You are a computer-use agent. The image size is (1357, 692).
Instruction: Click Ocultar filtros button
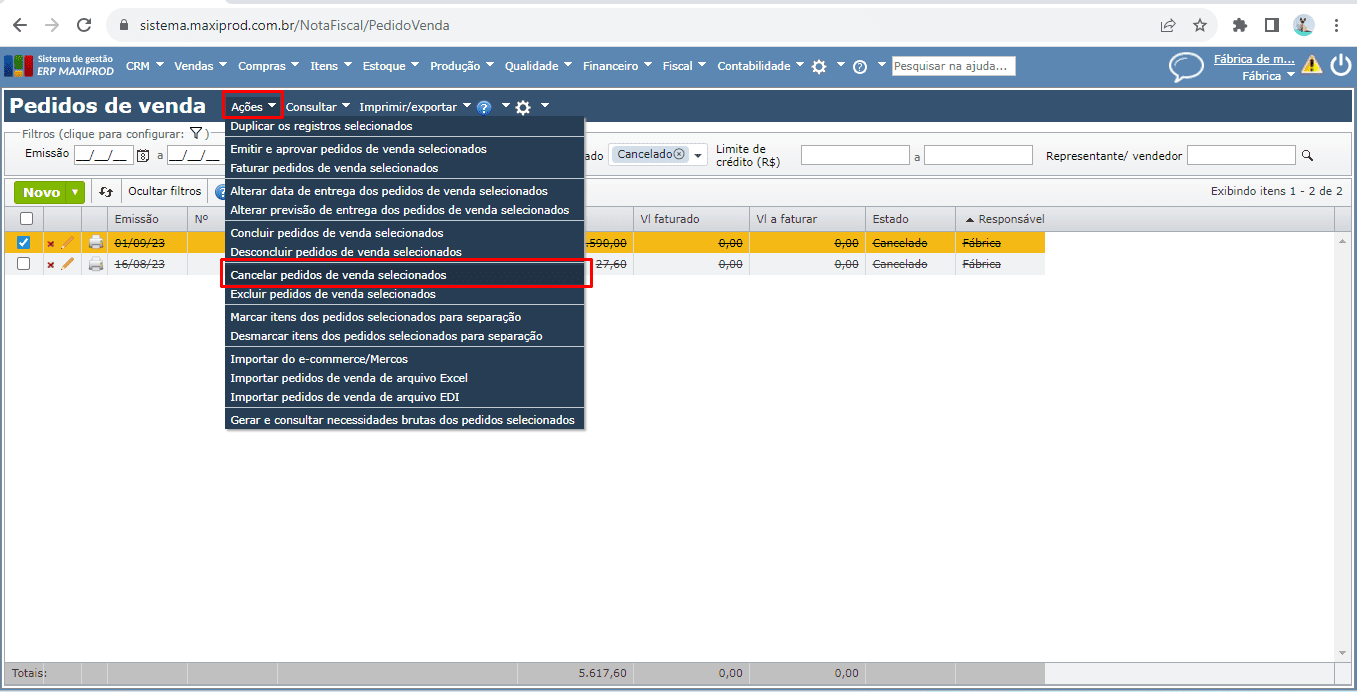165,191
